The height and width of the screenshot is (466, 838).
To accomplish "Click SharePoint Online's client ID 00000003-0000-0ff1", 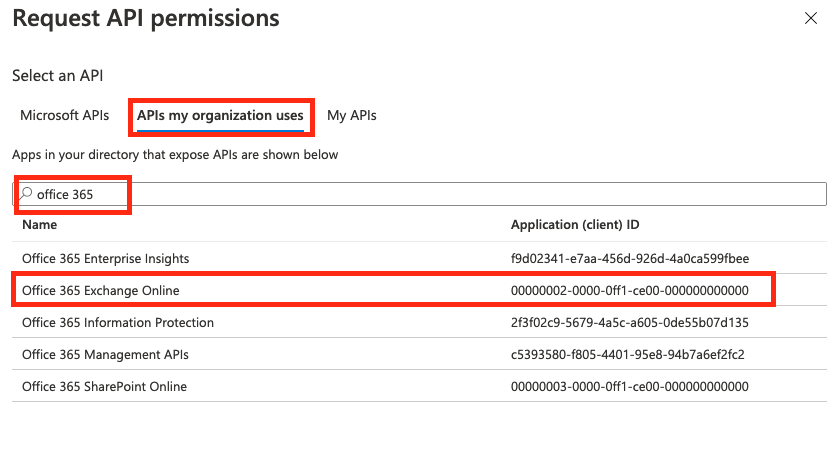I will (629, 386).
